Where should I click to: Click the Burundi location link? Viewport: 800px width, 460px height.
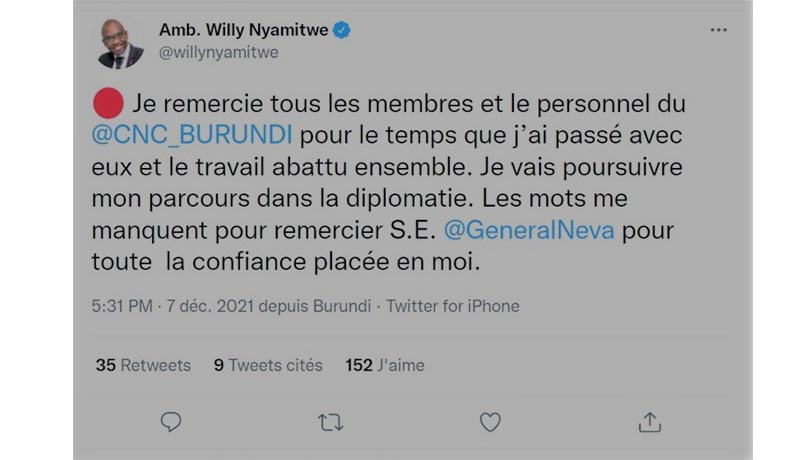[x=344, y=305]
